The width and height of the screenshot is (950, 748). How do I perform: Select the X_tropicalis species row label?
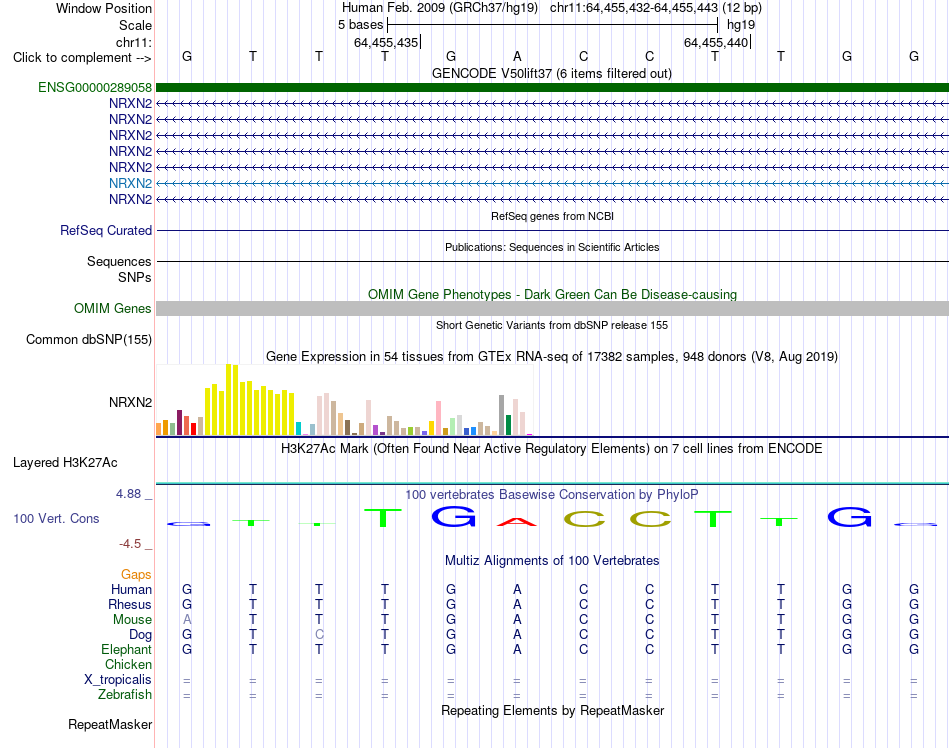pos(118,680)
